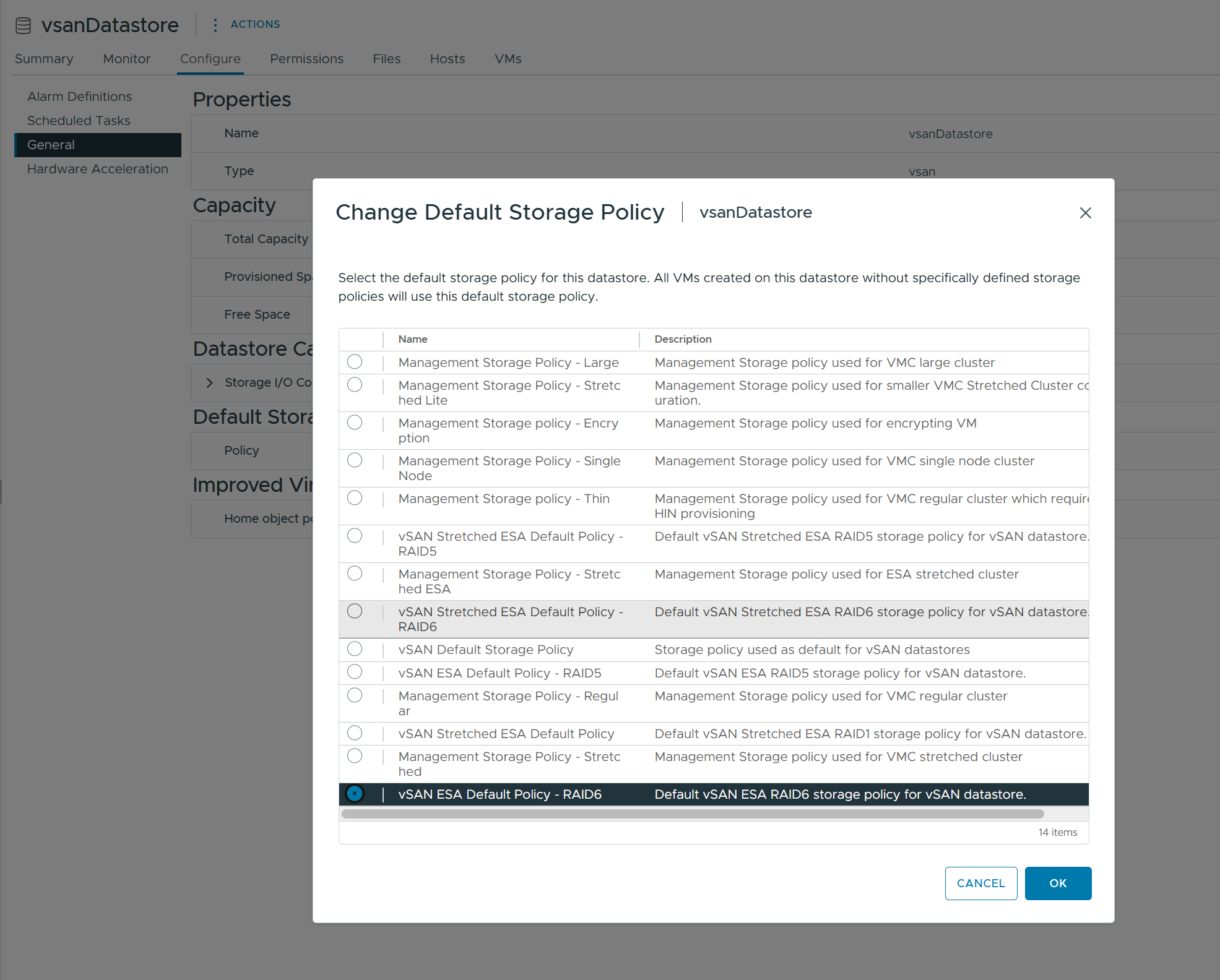Switch to the Monitor tab

pyautogui.click(x=126, y=59)
